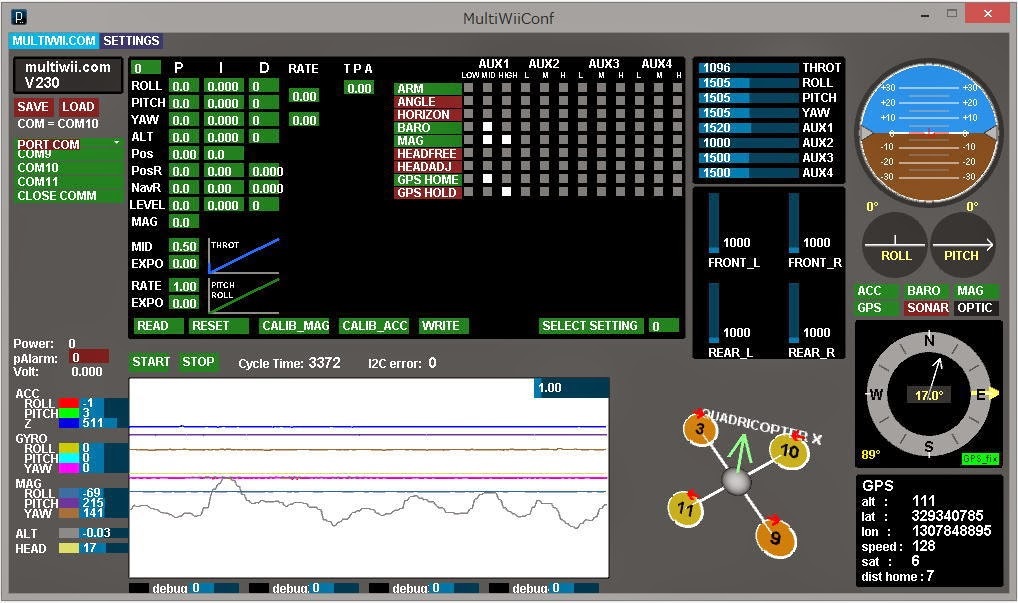Click motor 10 on quadcopter diagram
This screenshot has height=603, width=1018.
[x=789, y=451]
